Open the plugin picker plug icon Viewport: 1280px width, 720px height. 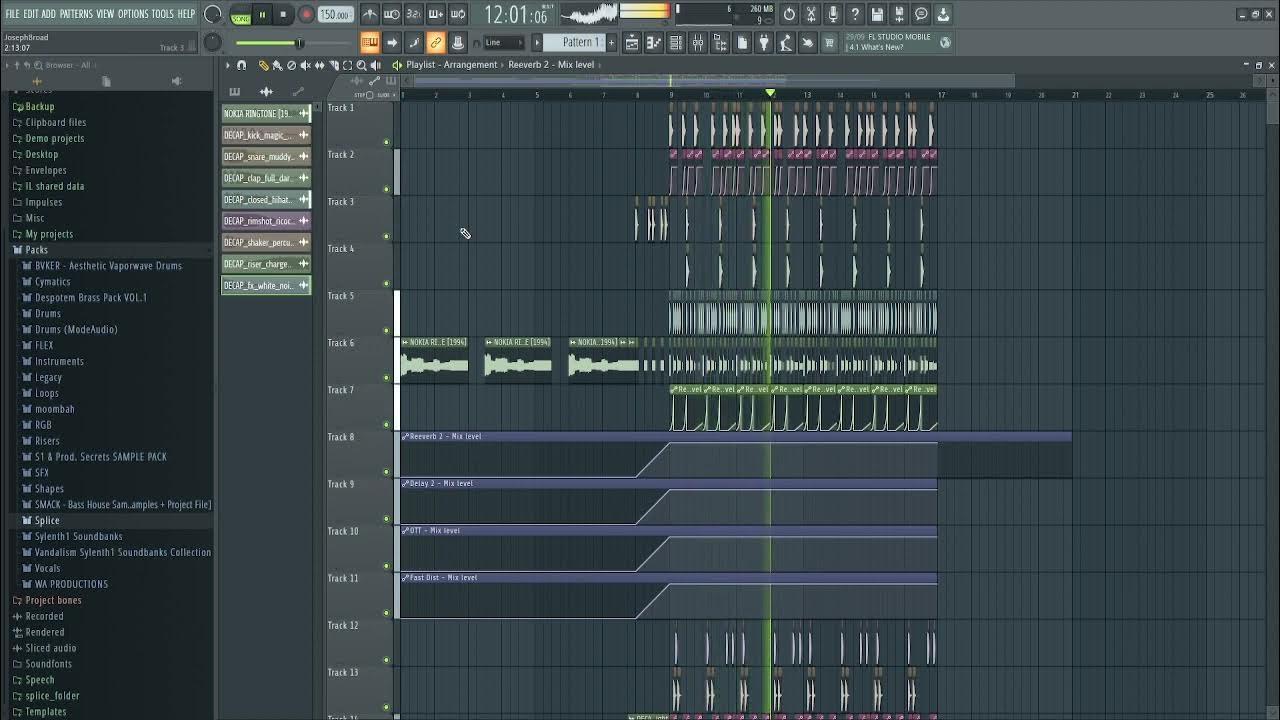tap(763, 42)
